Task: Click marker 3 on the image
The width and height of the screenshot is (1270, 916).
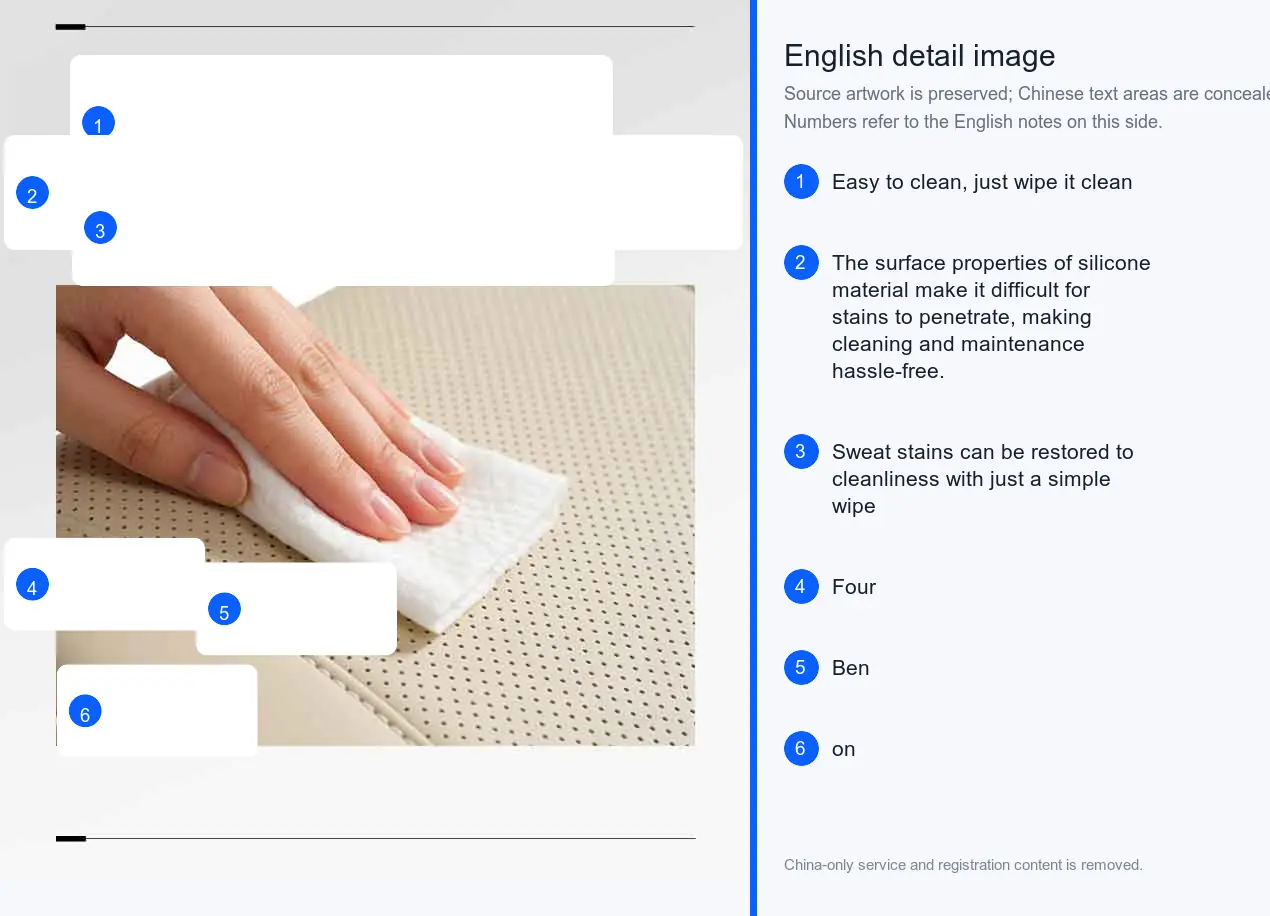Action: tap(100, 228)
